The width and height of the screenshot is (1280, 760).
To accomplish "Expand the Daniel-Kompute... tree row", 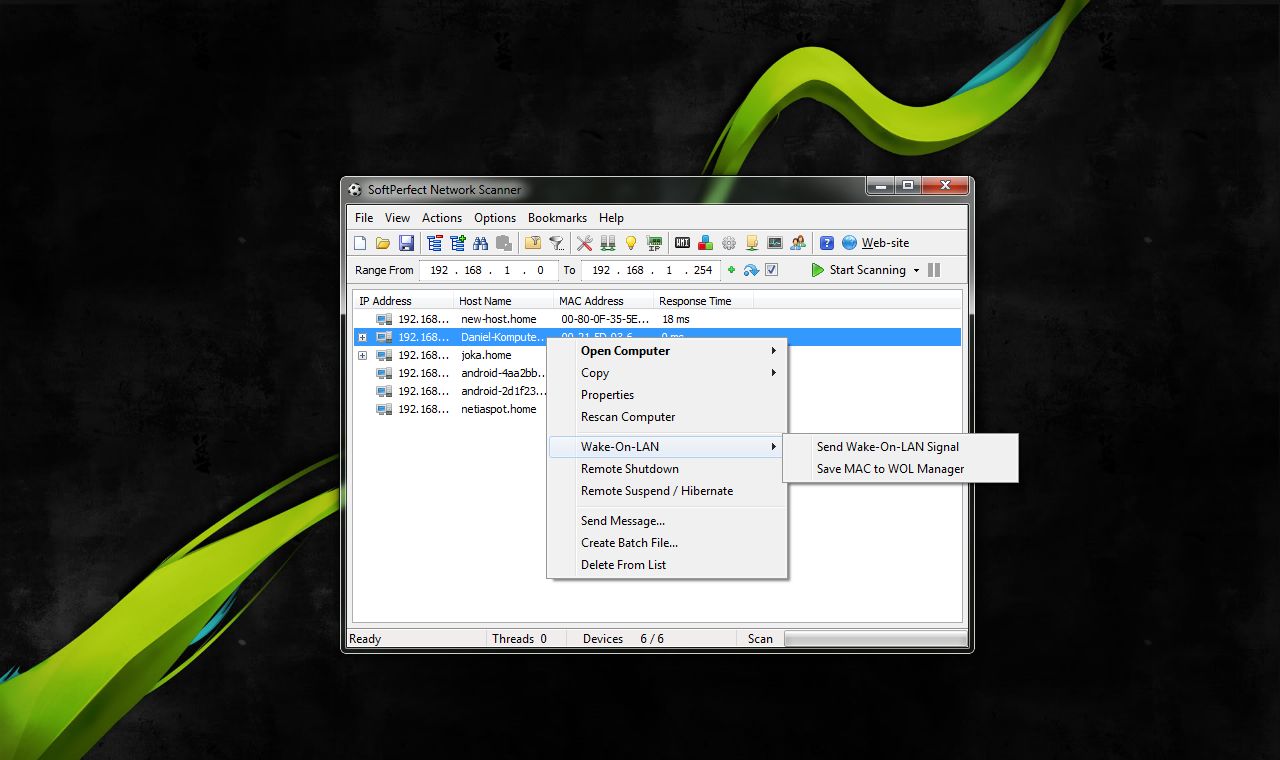I will (x=363, y=337).
